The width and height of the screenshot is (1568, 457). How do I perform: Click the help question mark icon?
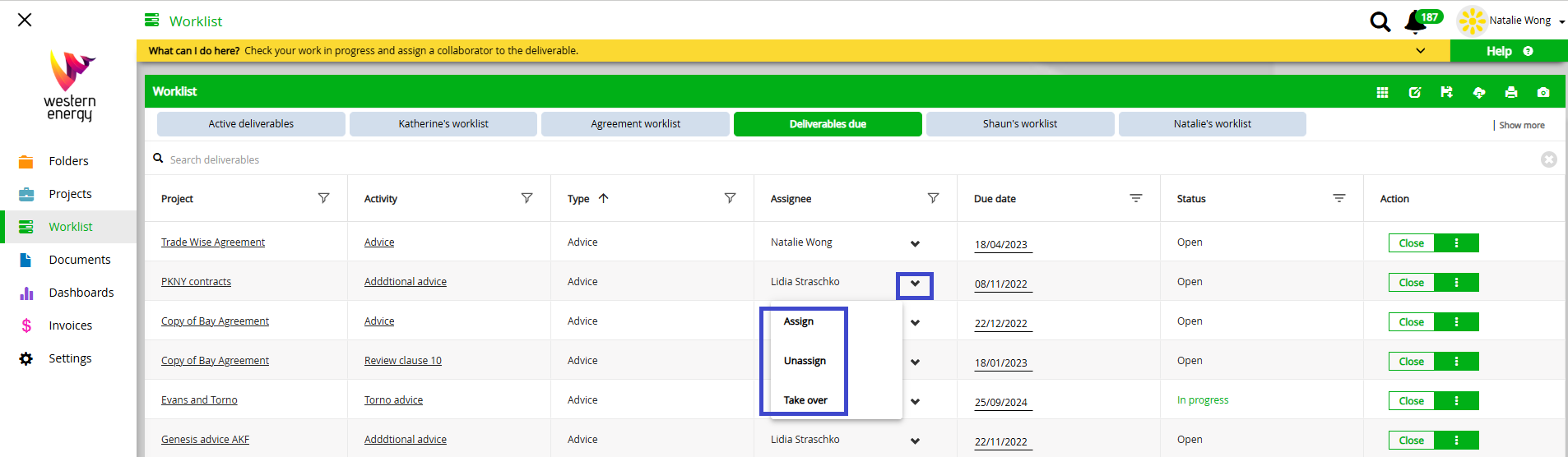click(1528, 51)
